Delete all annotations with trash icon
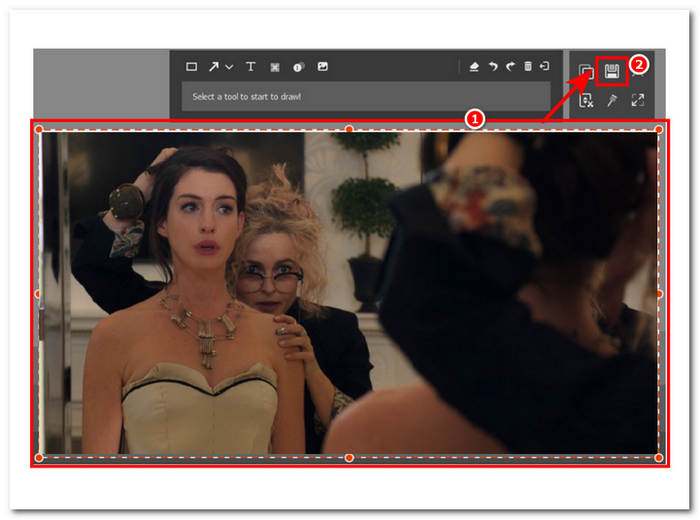Viewport: 700px width, 520px height. tap(528, 67)
